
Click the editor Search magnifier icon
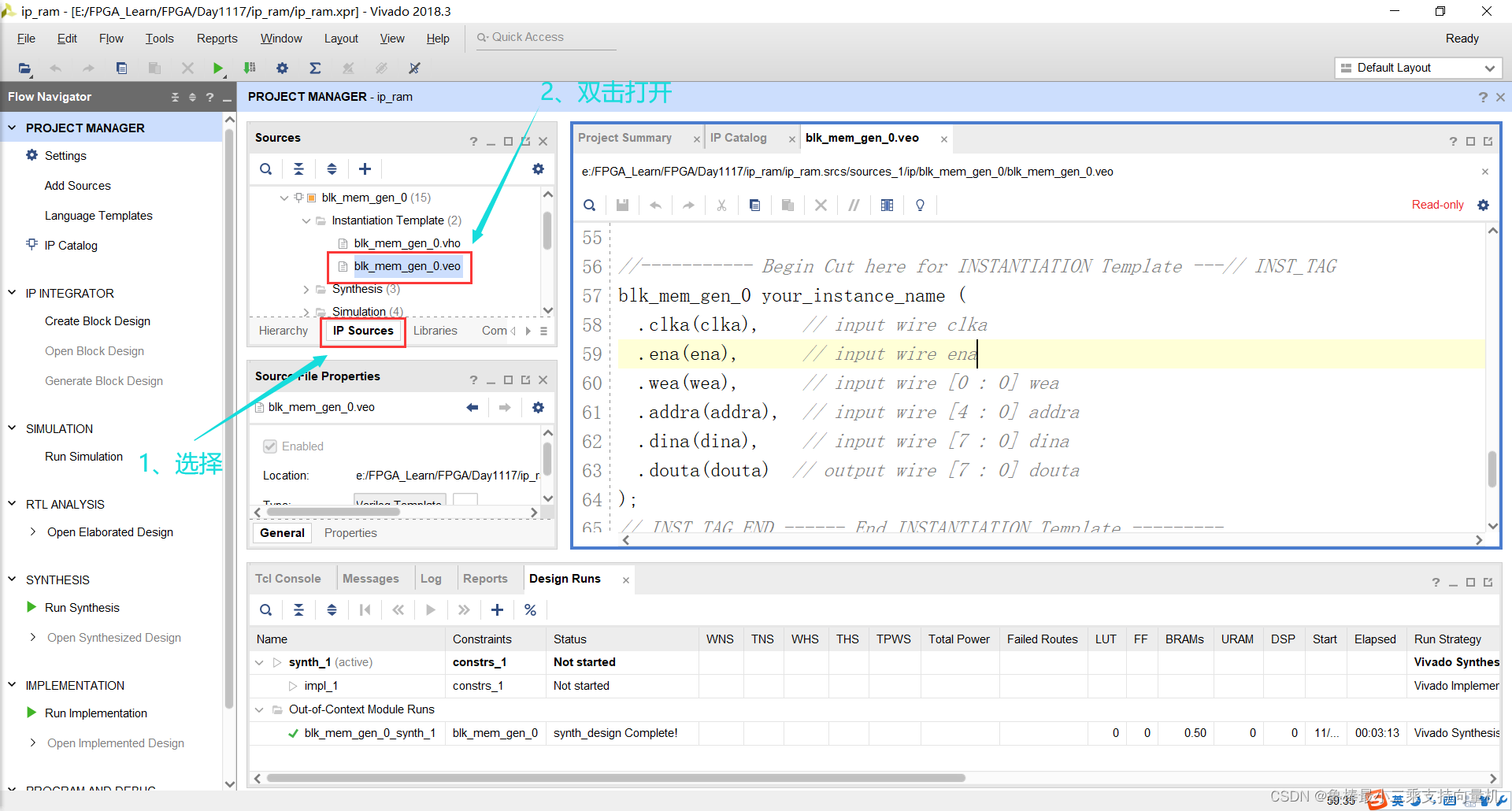tap(589, 205)
